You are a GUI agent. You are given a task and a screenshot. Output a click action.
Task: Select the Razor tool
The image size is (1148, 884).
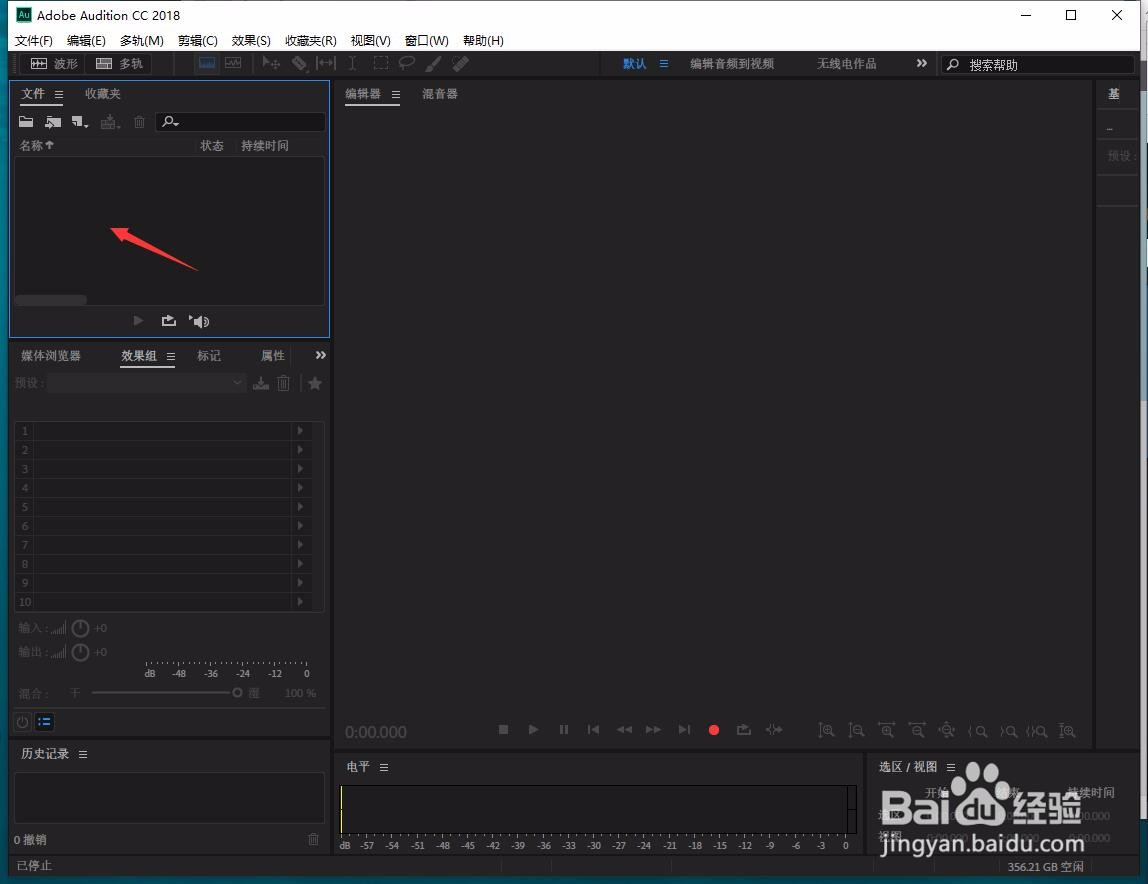pos(299,64)
